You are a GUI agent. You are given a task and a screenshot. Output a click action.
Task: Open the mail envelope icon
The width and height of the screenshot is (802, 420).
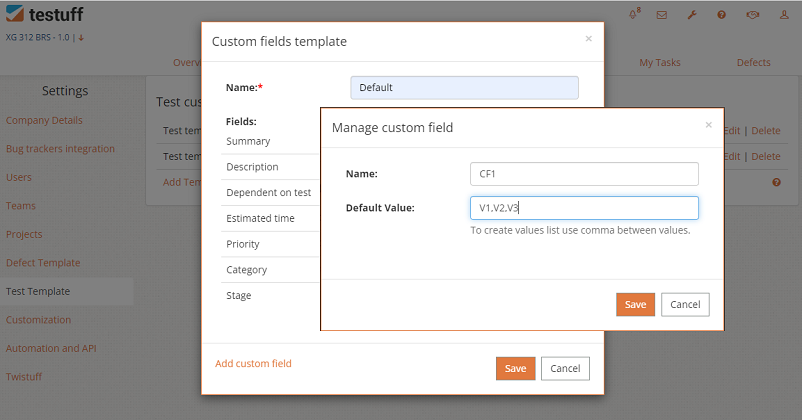pyautogui.click(x=662, y=15)
